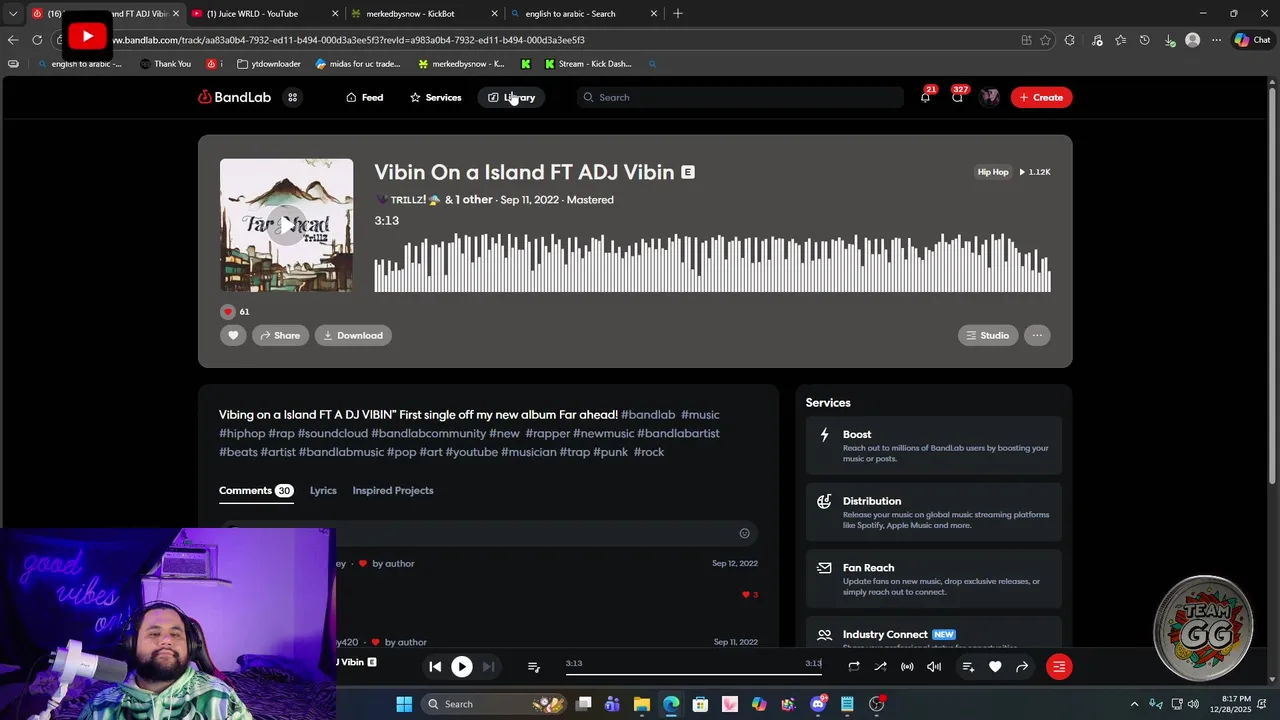Open the player queue playlist icon

pos(534,667)
